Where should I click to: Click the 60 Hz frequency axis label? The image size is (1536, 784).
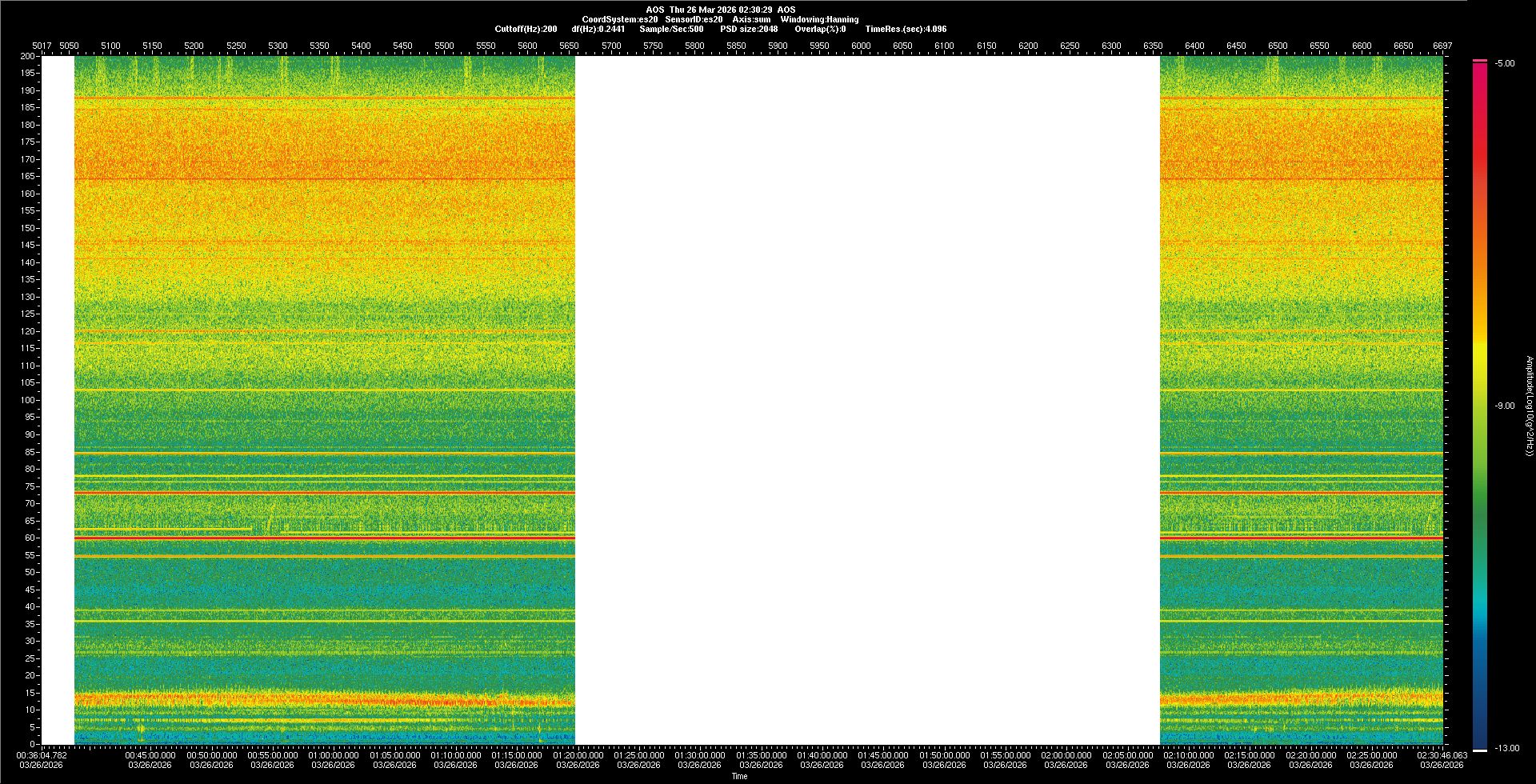pos(30,538)
